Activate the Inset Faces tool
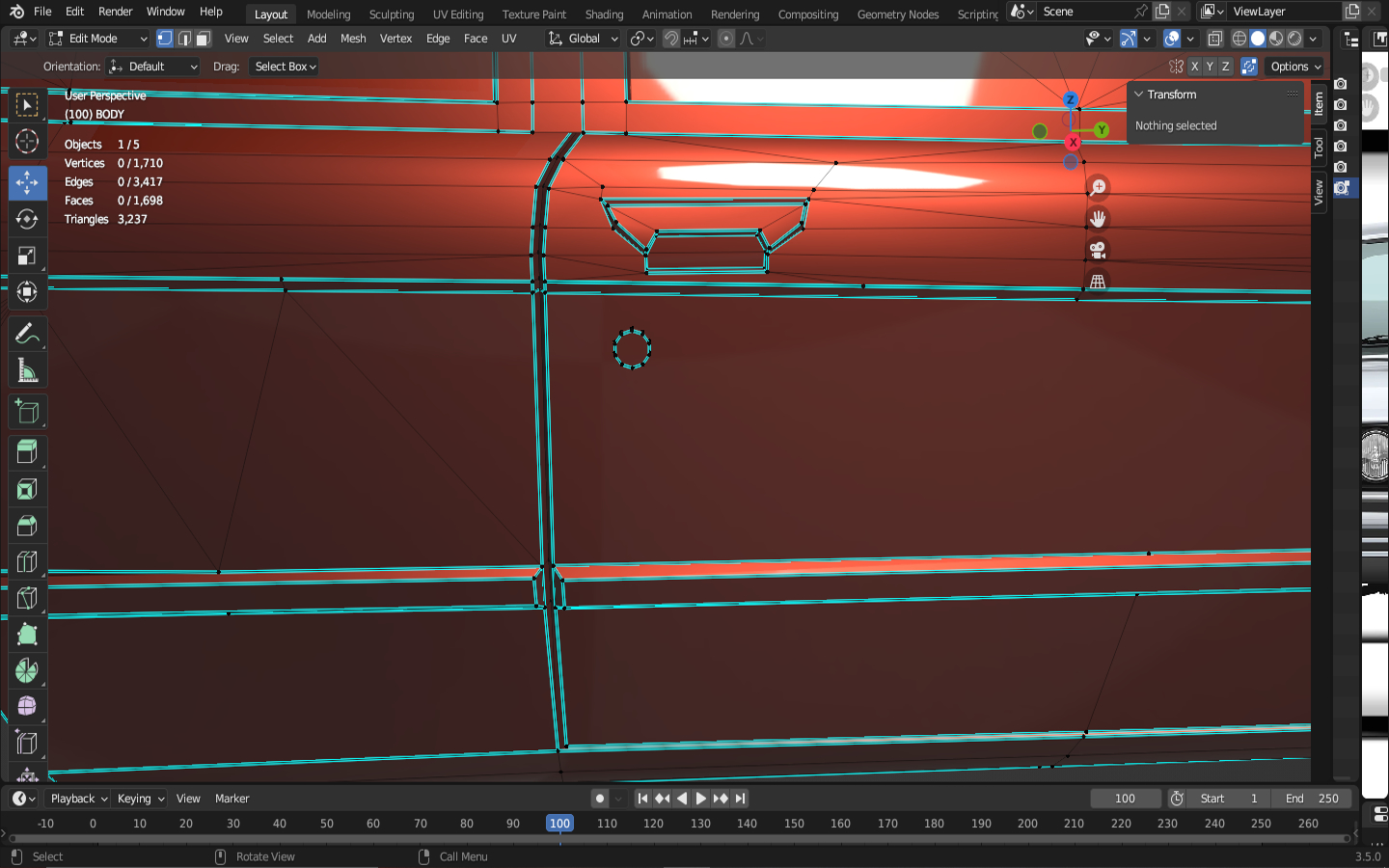1389x868 pixels. [27, 489]
